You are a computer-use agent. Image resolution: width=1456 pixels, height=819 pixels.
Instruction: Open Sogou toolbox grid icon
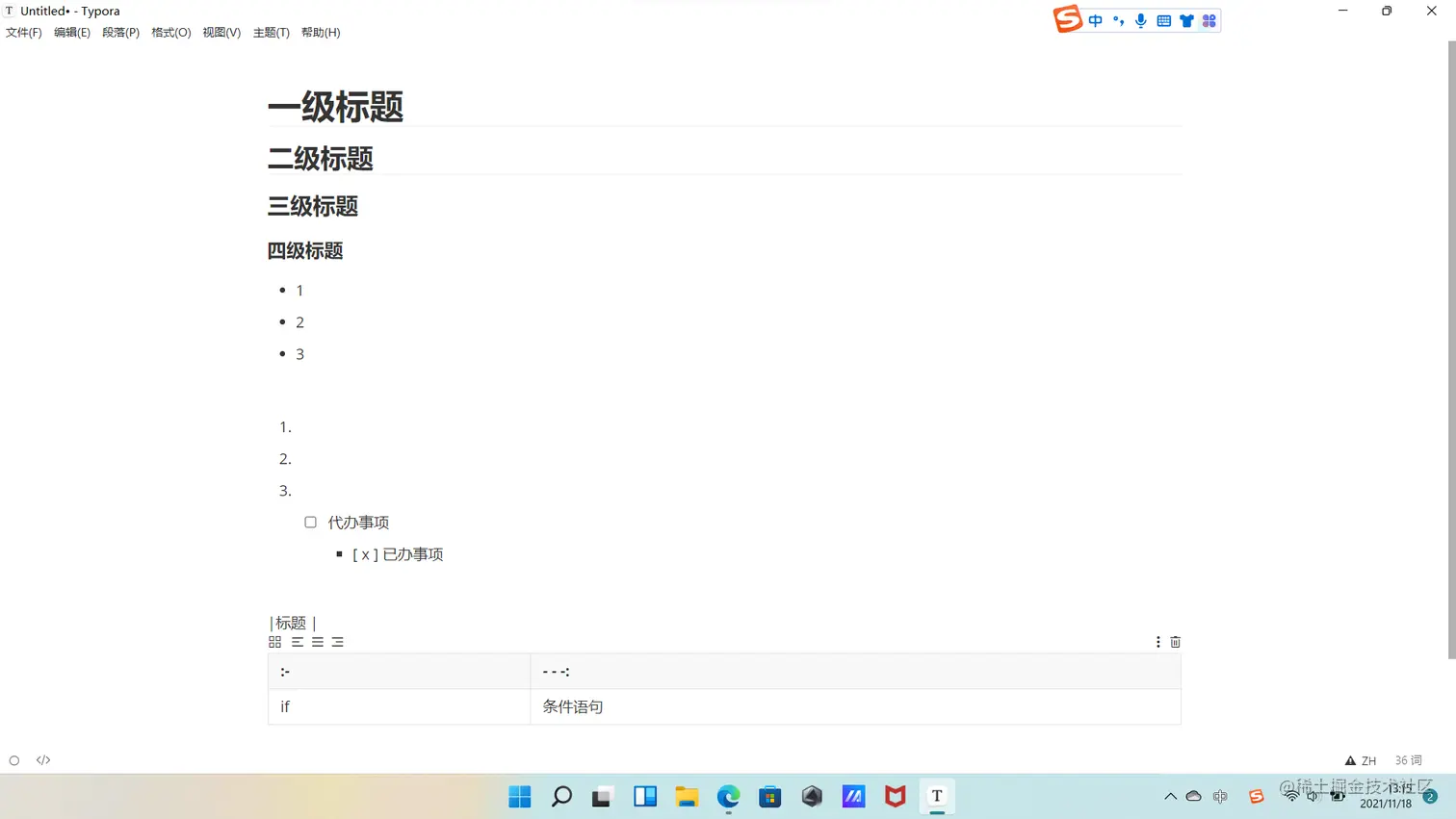point(1209,20)
